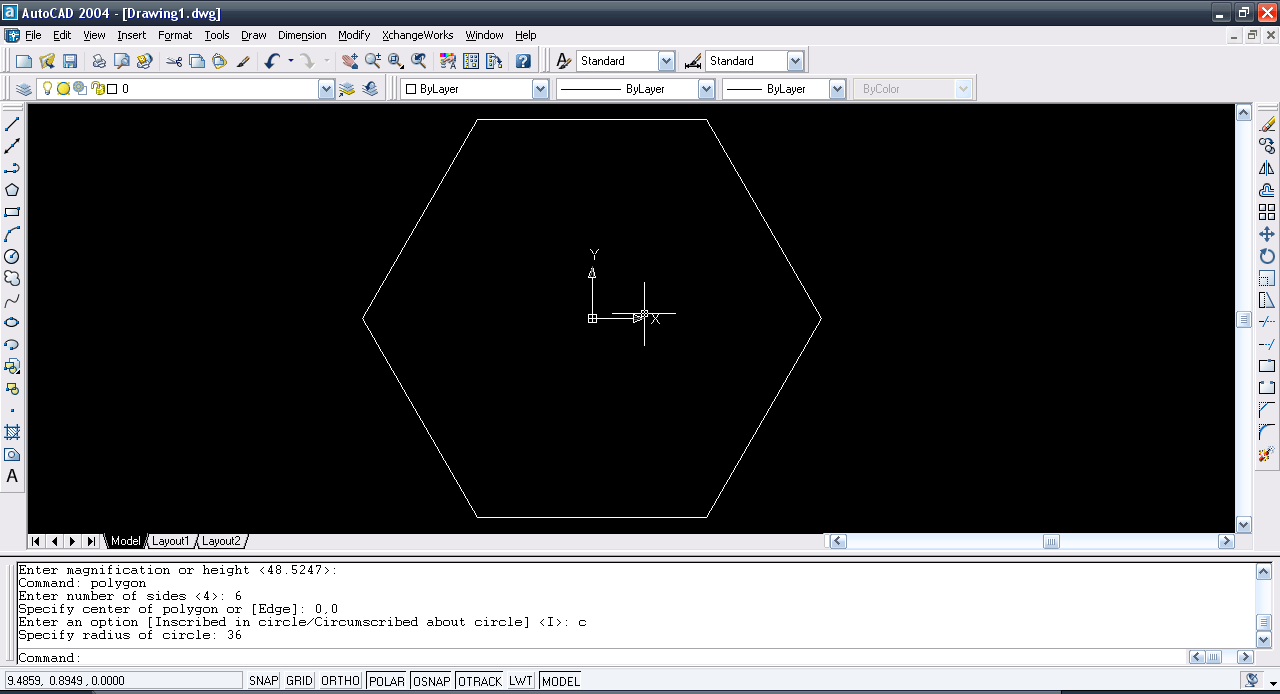Click the Undo button

tap(272, 61)
